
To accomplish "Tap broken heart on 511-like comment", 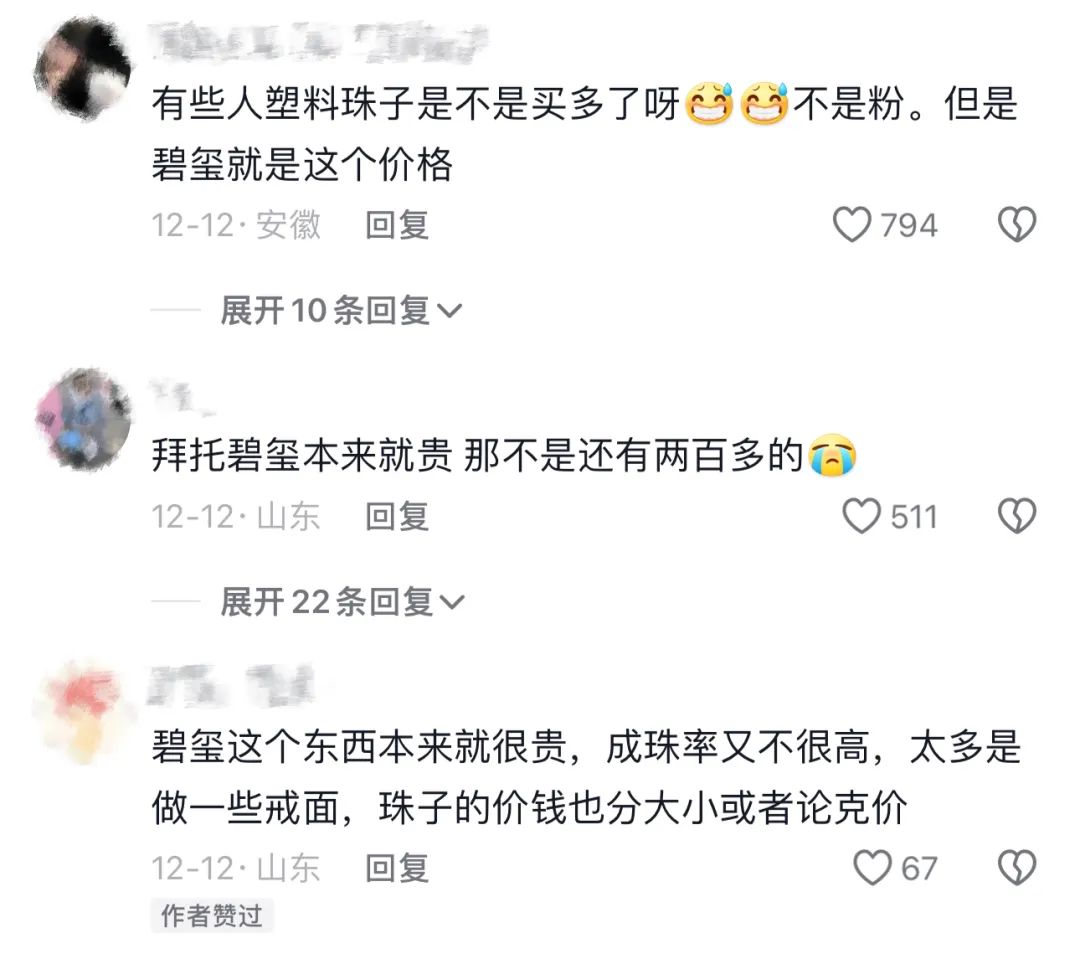I will click(x=1017, y=516).
